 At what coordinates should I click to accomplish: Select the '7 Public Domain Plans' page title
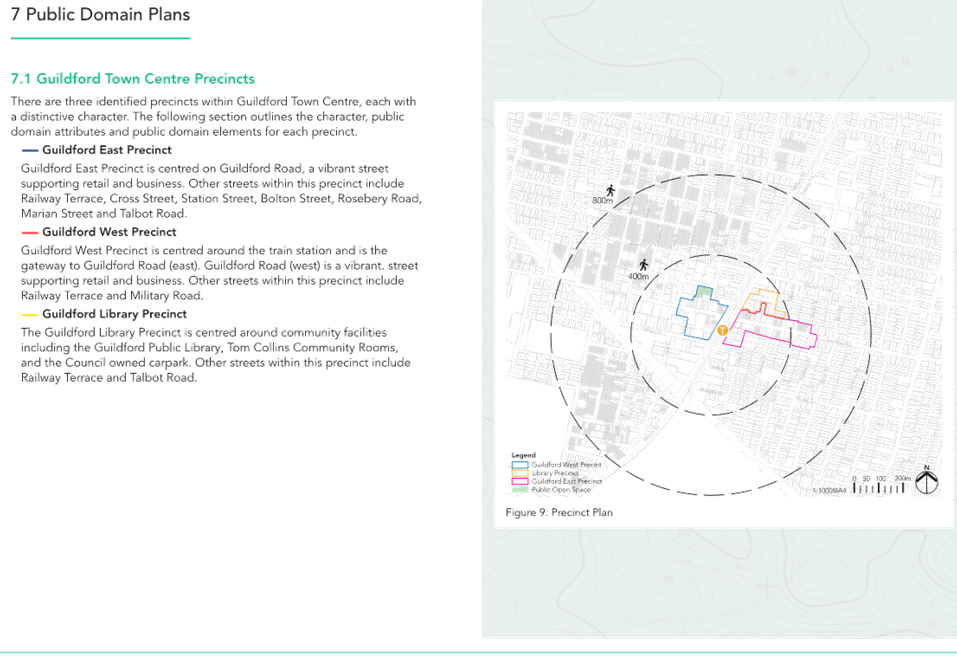100,15
